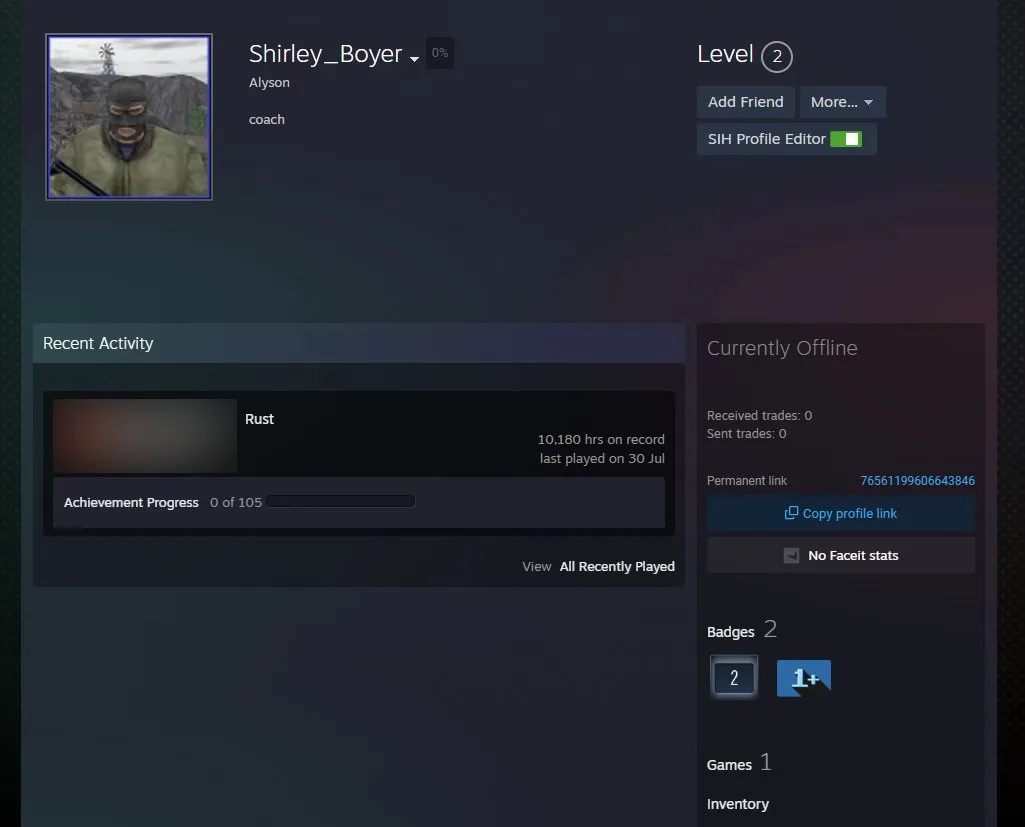Open the permanent link 76561199606643846
This screenshot has width=1025, height=827.
point(917,481)
